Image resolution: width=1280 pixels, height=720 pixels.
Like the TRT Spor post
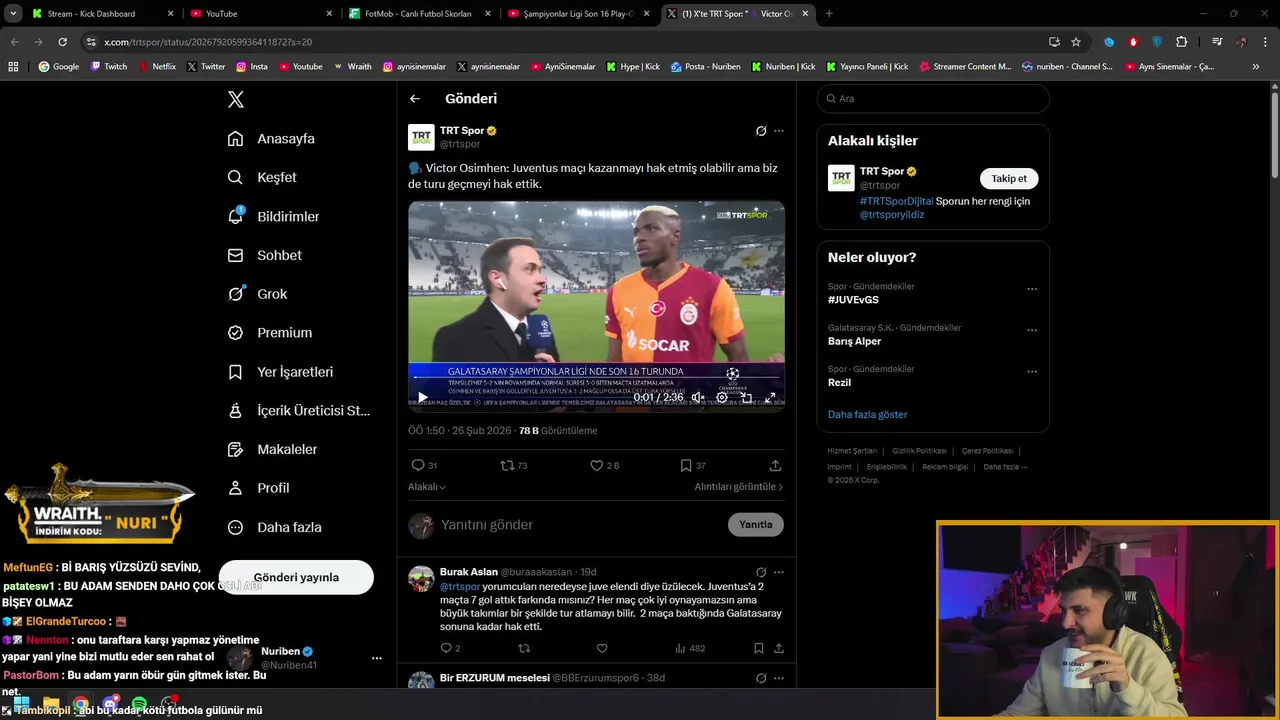pyautogui.click(x=604, y=466)
